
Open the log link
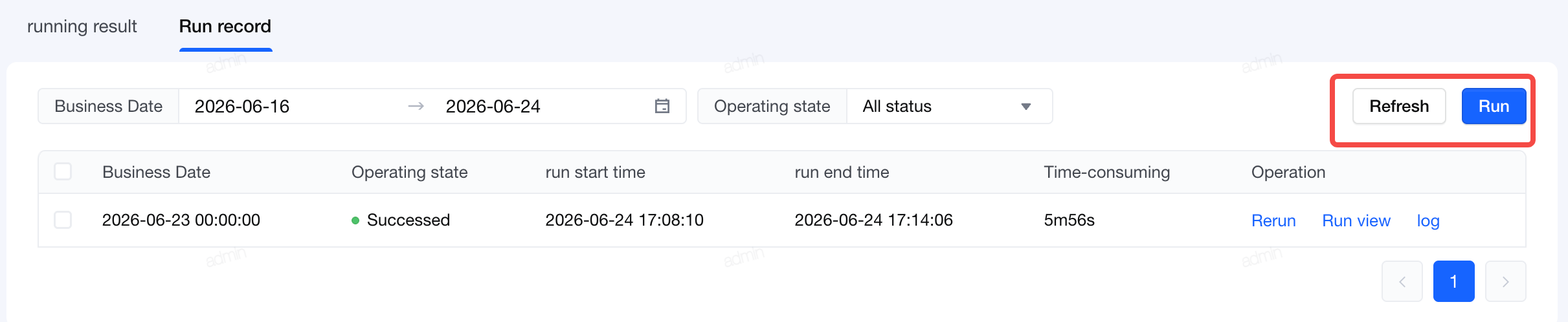tap(1428, 220)
